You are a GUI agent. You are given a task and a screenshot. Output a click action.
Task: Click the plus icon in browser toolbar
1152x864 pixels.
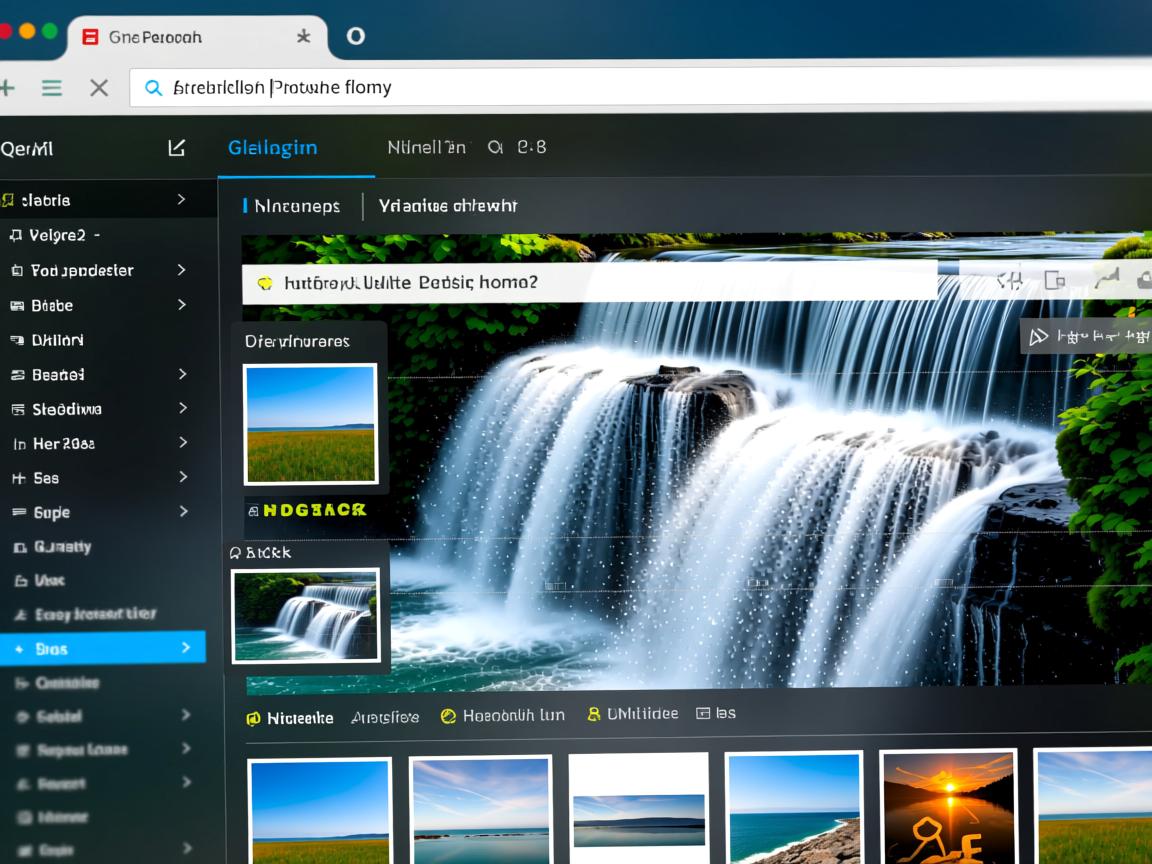7,88
